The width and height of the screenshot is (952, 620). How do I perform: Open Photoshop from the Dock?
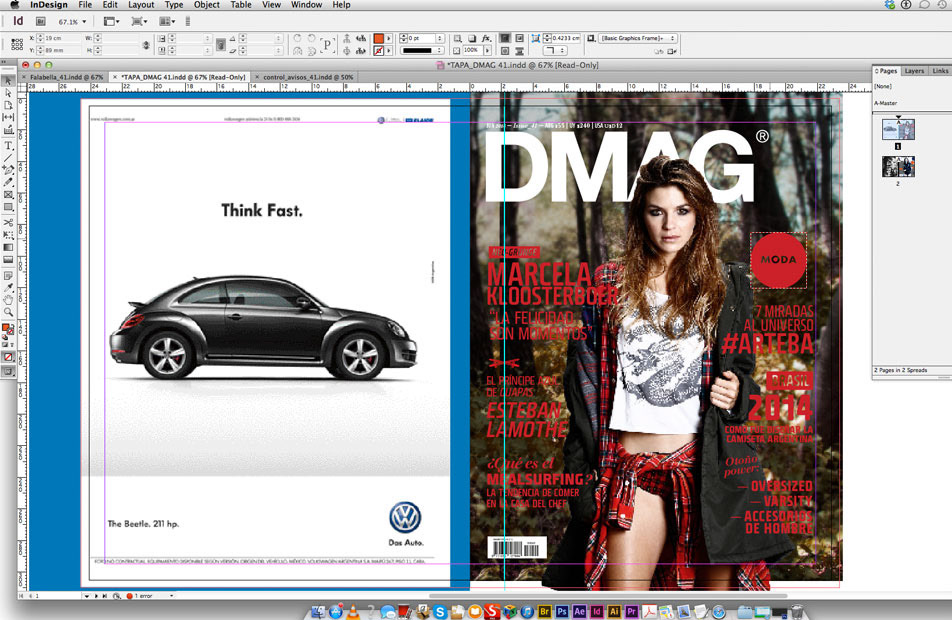coord(560,610)
